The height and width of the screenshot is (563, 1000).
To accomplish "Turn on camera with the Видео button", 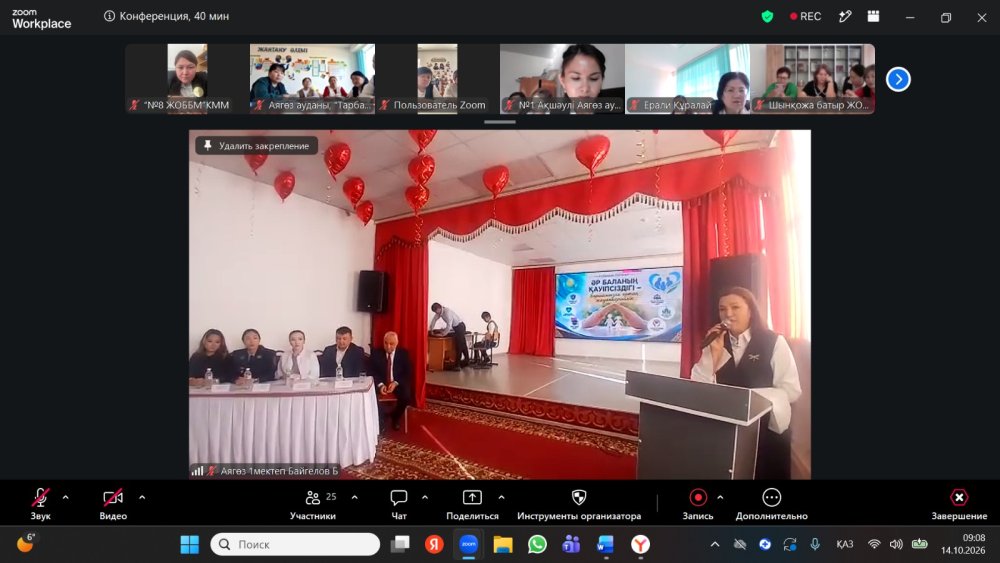I will 113,504.
